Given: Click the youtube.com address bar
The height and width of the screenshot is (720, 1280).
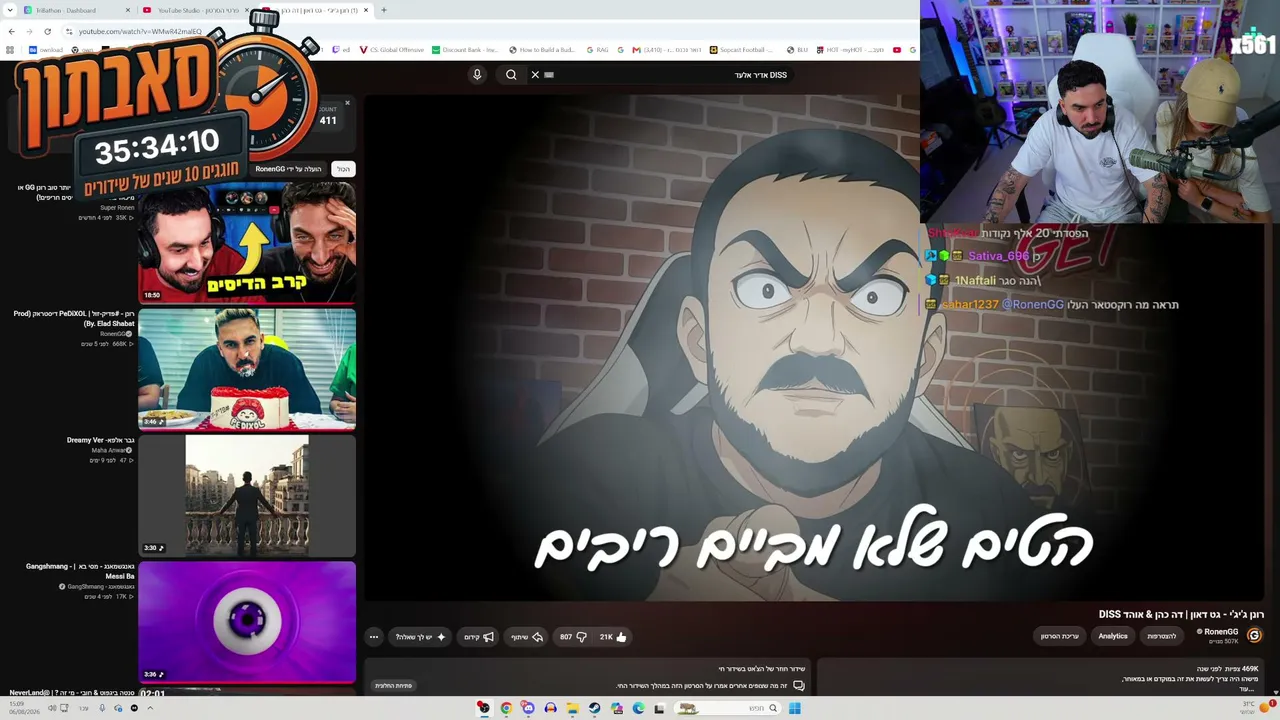Looking at the screenshot, I should (x=140, y=31).
